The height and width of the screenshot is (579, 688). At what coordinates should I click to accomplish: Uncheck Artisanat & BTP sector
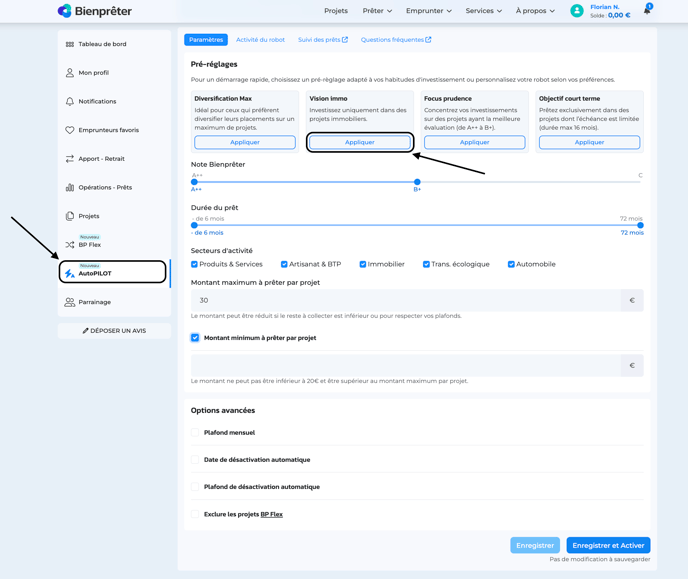tap(284, 264)
